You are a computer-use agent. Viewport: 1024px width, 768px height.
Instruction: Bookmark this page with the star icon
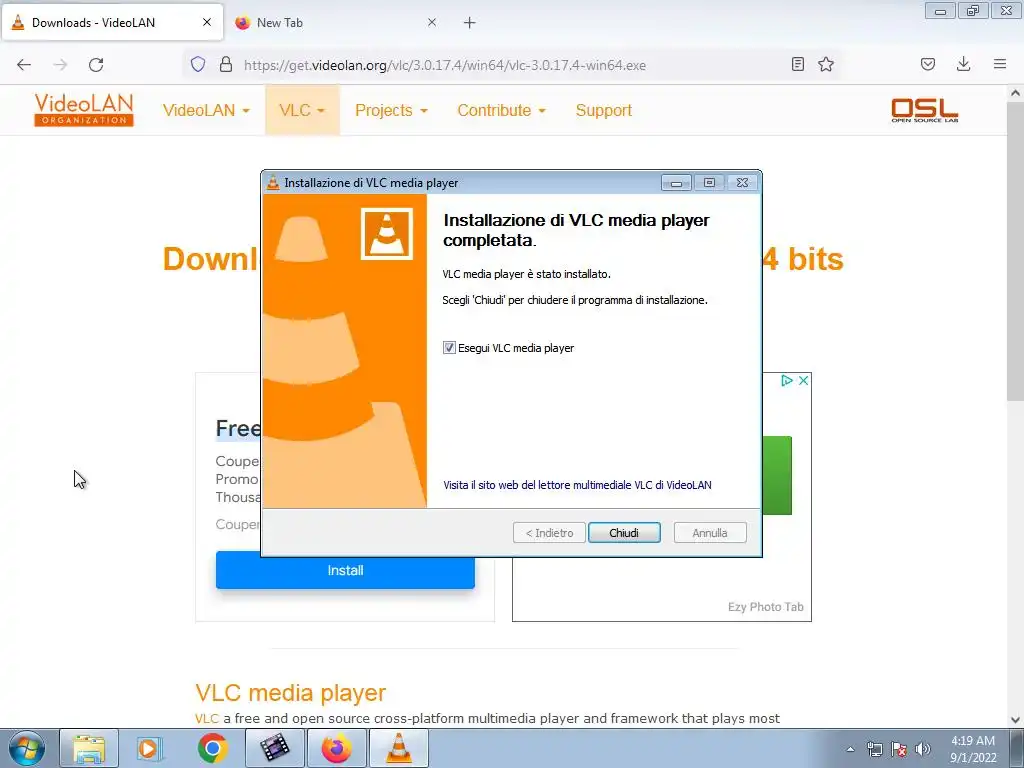pyautogui.click(x=826, y=64)
